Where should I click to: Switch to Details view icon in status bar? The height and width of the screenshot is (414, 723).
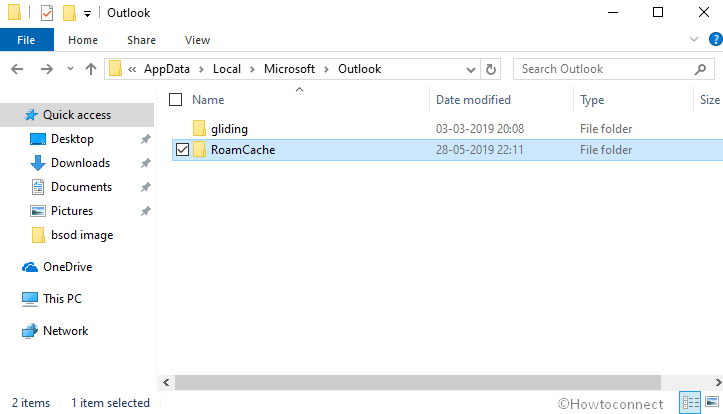click(690, 402)
